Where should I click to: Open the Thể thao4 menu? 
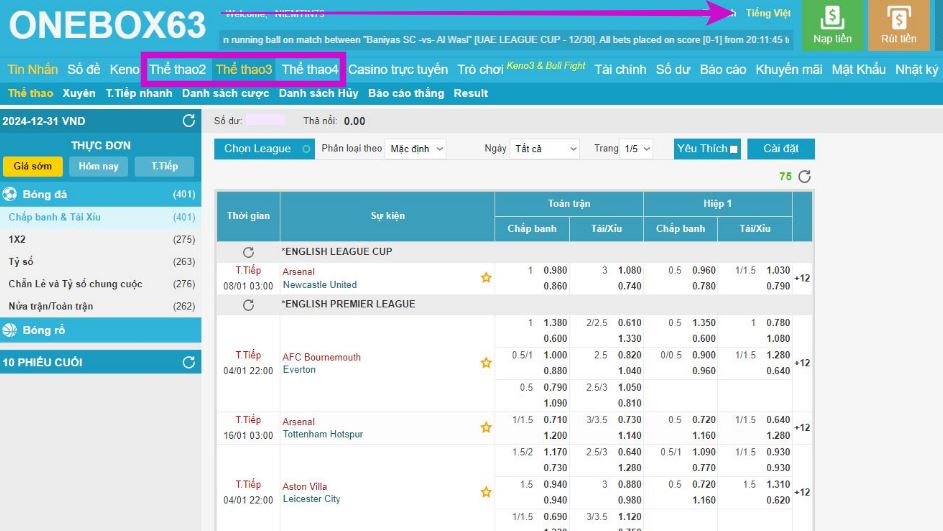pyautogui.click(x=310, y=69)
